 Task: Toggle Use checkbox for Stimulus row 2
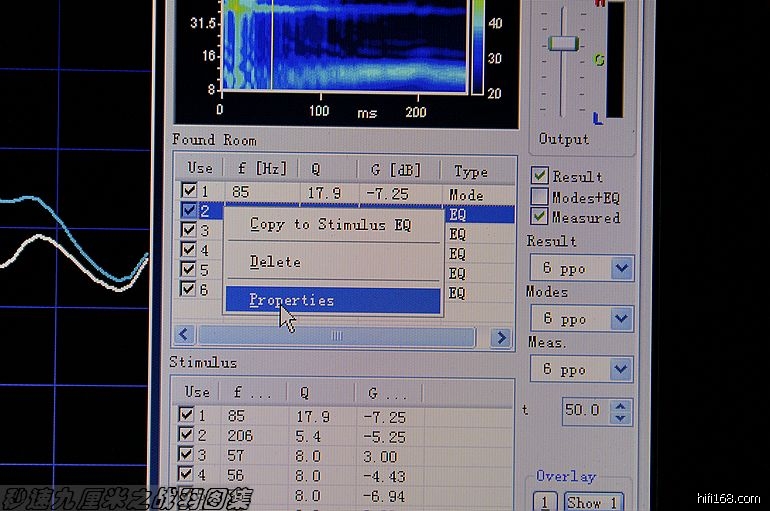(x=186, y=436)
